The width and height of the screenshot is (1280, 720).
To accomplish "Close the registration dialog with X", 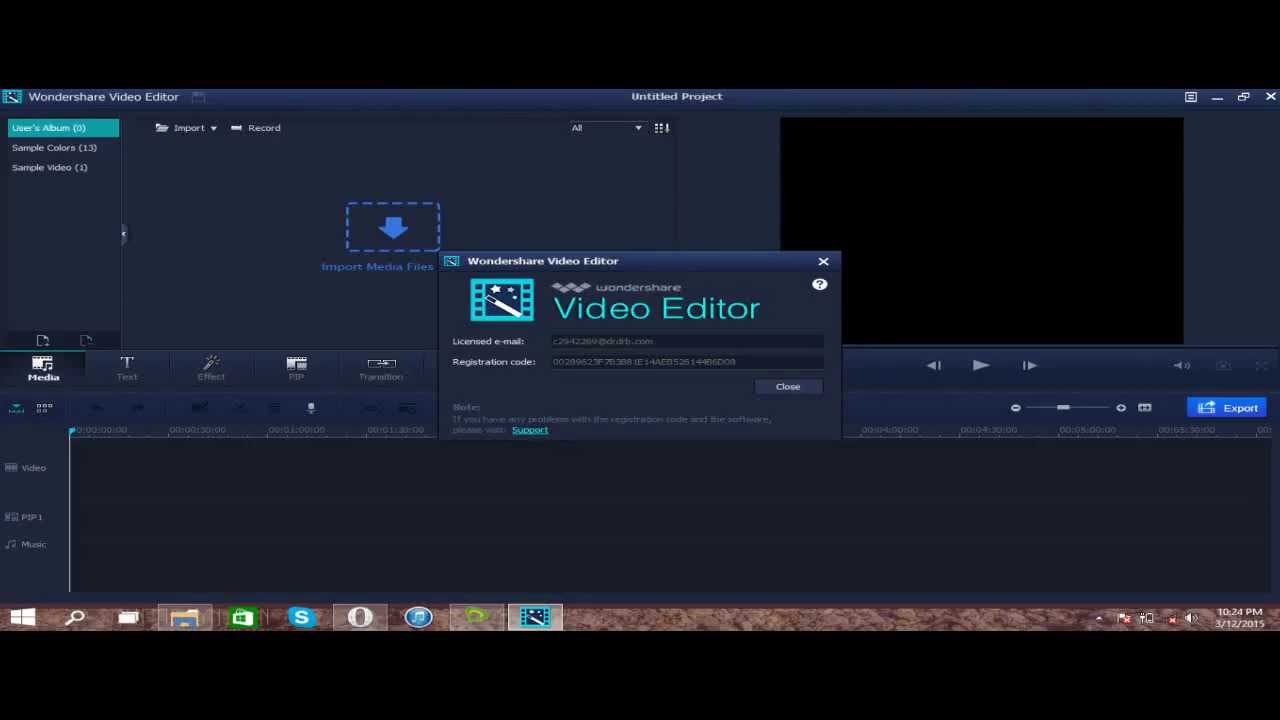I will (x=823, y=261).
